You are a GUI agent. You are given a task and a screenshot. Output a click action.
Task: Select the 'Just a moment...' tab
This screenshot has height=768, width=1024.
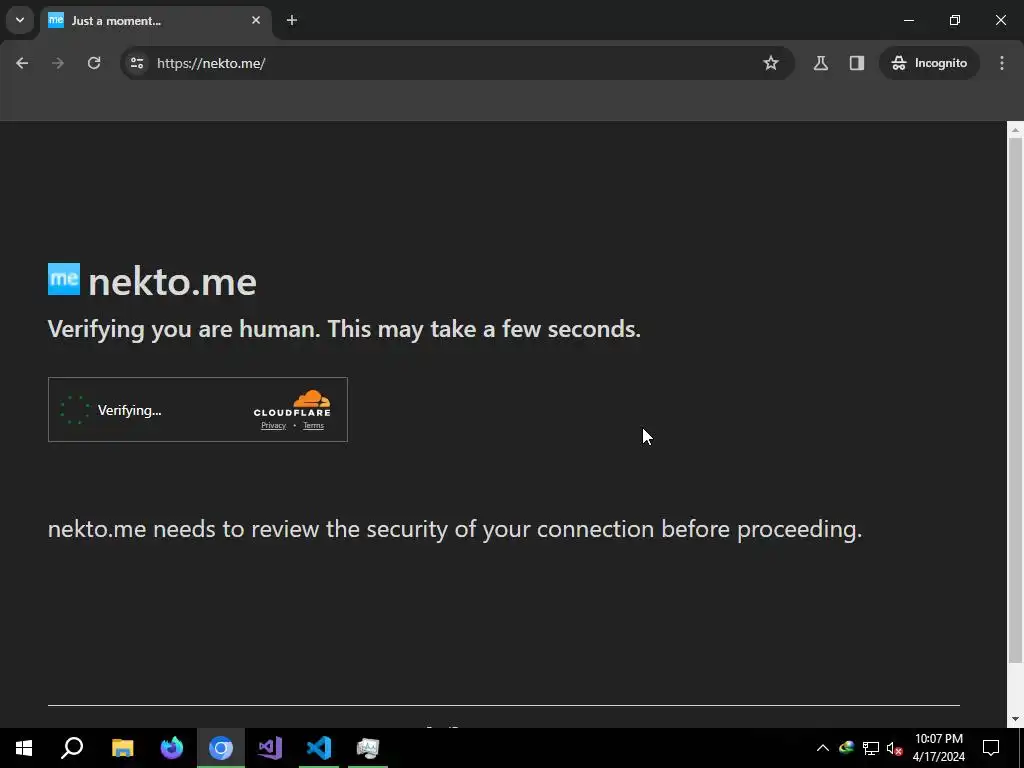pos(155,21)
